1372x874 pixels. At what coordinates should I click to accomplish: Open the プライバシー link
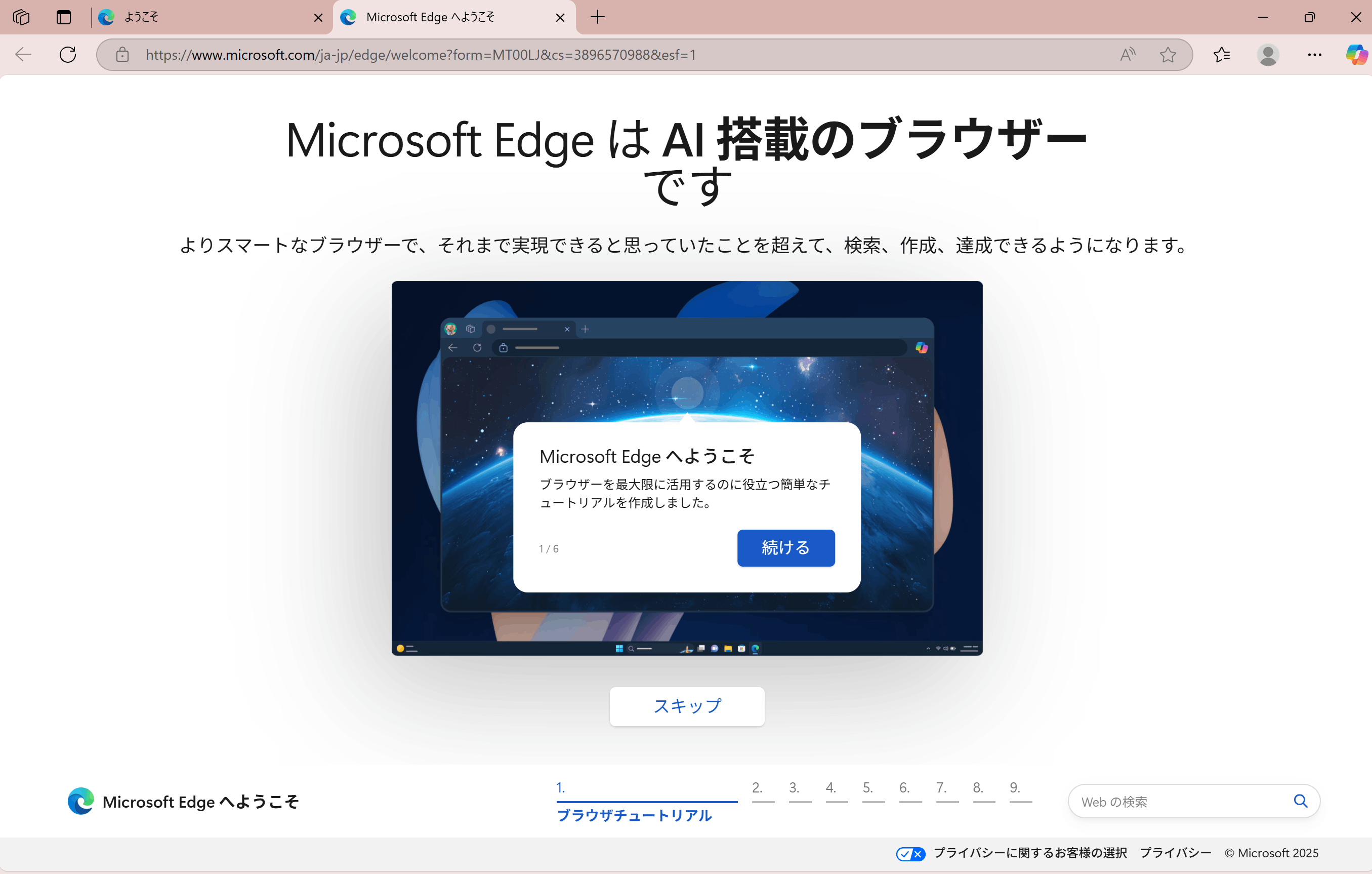pyautogui.click(x=1176, y=853)
